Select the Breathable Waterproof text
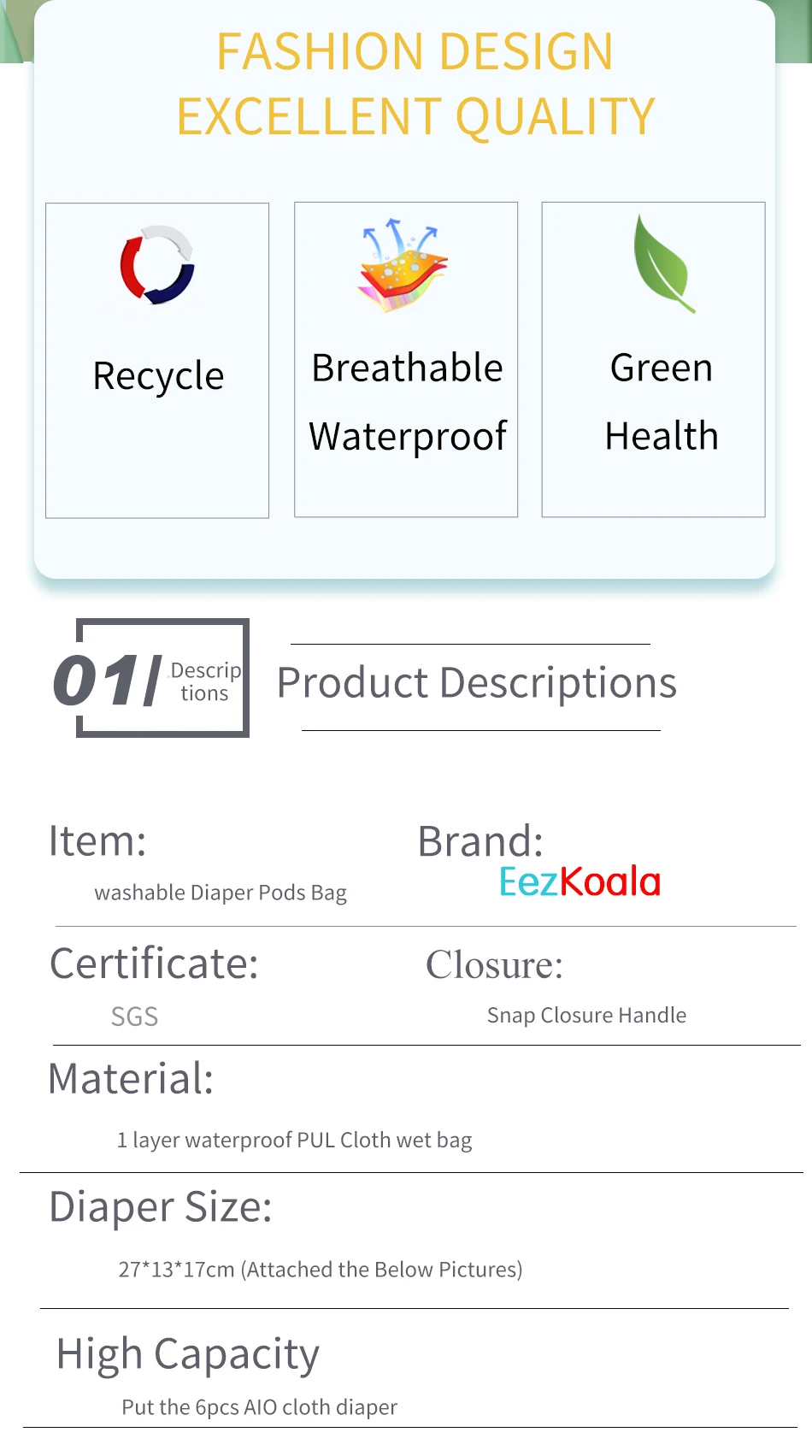This screenshot has width=812, height=1456. click(x=408, y=402)
